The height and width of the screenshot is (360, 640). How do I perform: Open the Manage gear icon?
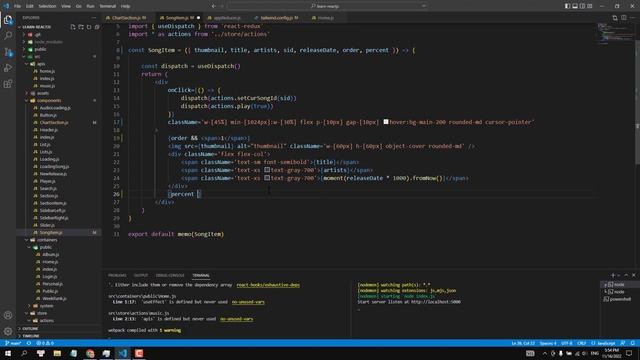click(8, 331)
